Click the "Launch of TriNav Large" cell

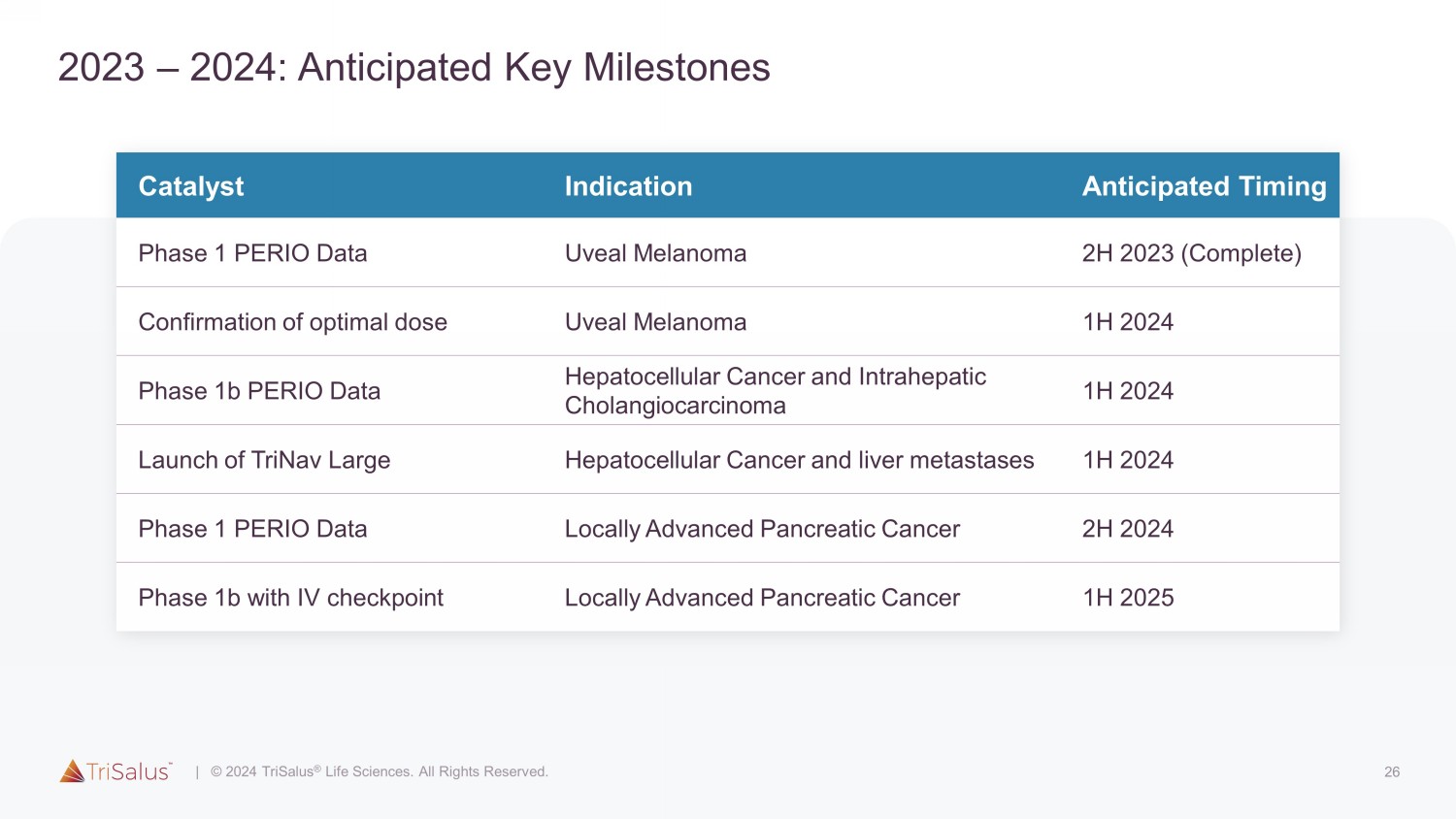pyautogui.click(x=264, y=460)
